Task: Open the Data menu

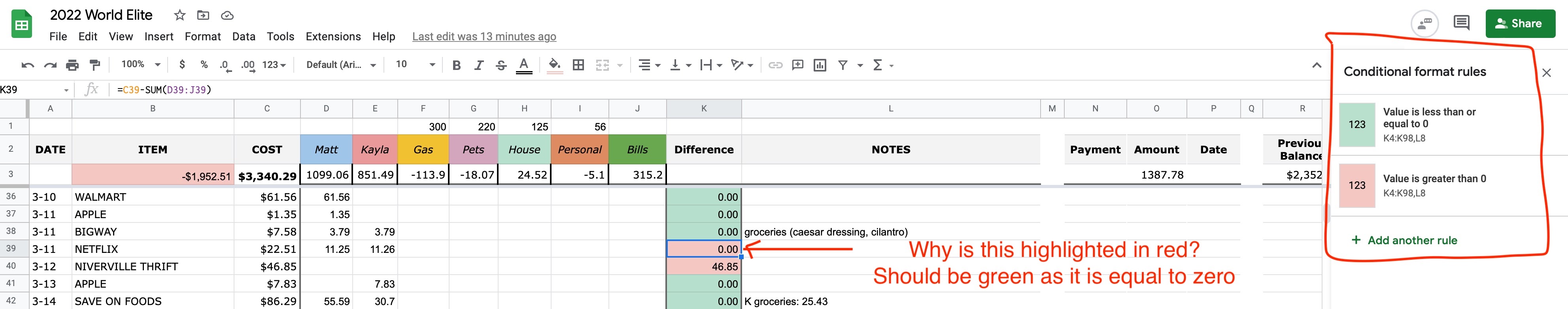Action: point(244,36)
